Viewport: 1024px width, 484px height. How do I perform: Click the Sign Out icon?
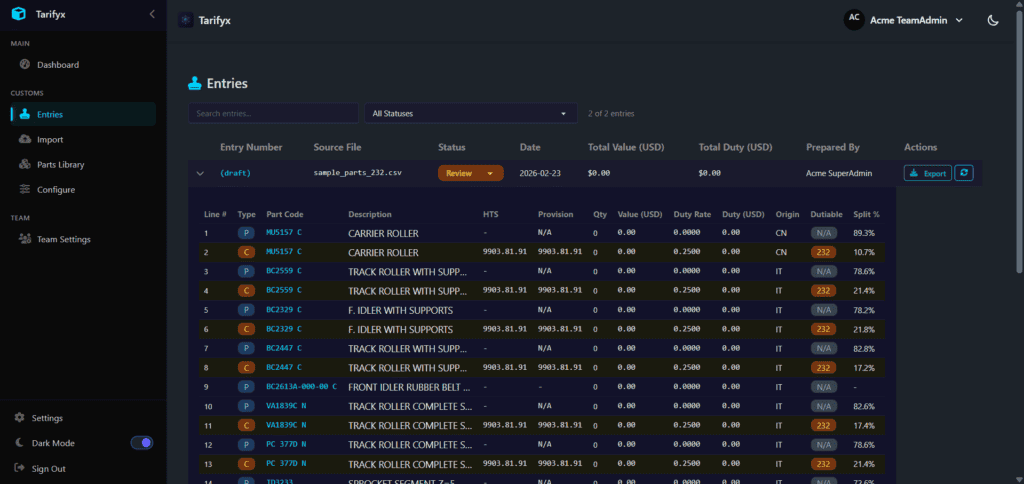click(21, 468)
